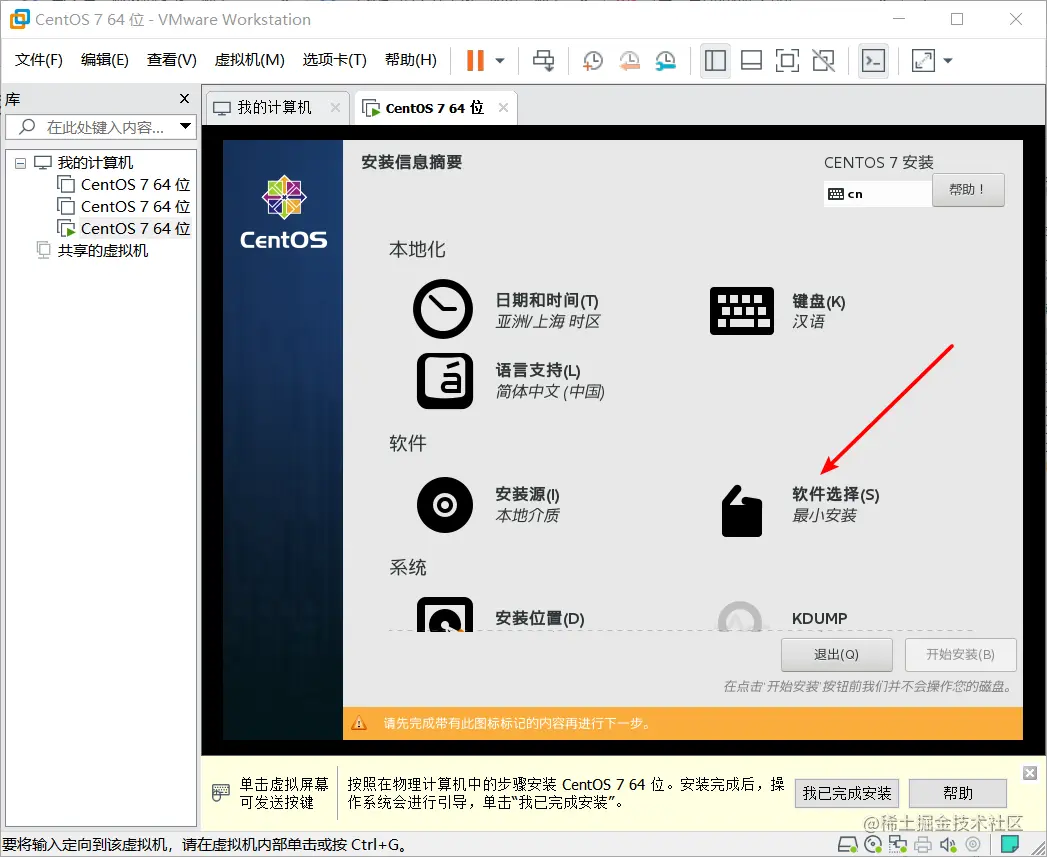Screen dimensions: 1047x857
Task: Click the network adapter status icon
Action: click(897, 845)
